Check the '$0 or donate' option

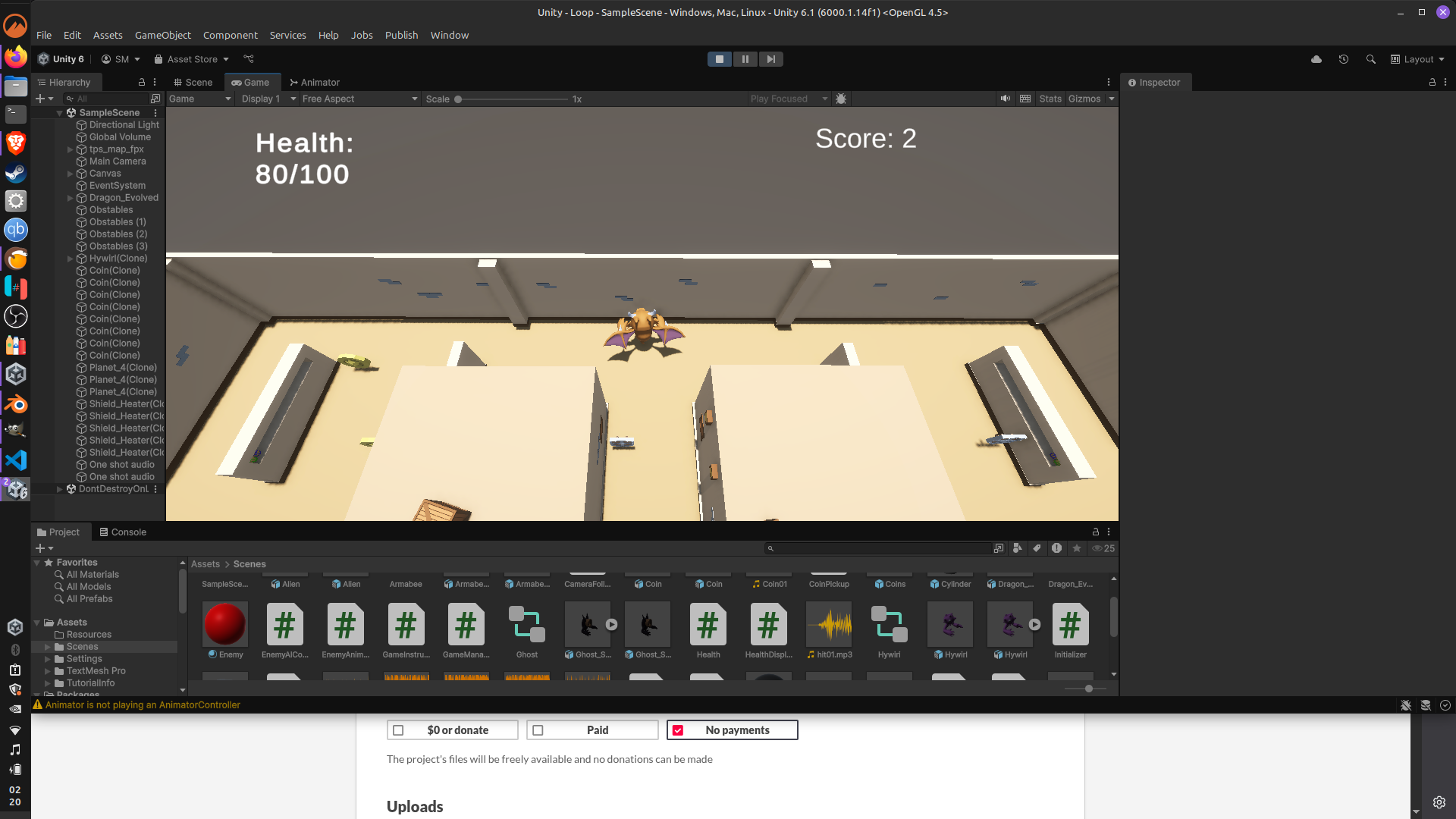tap(398, 730)
